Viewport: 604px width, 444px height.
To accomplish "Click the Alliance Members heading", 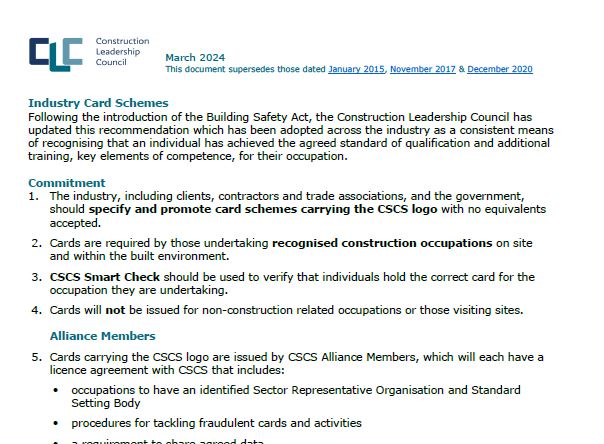I will coord(102,337).
